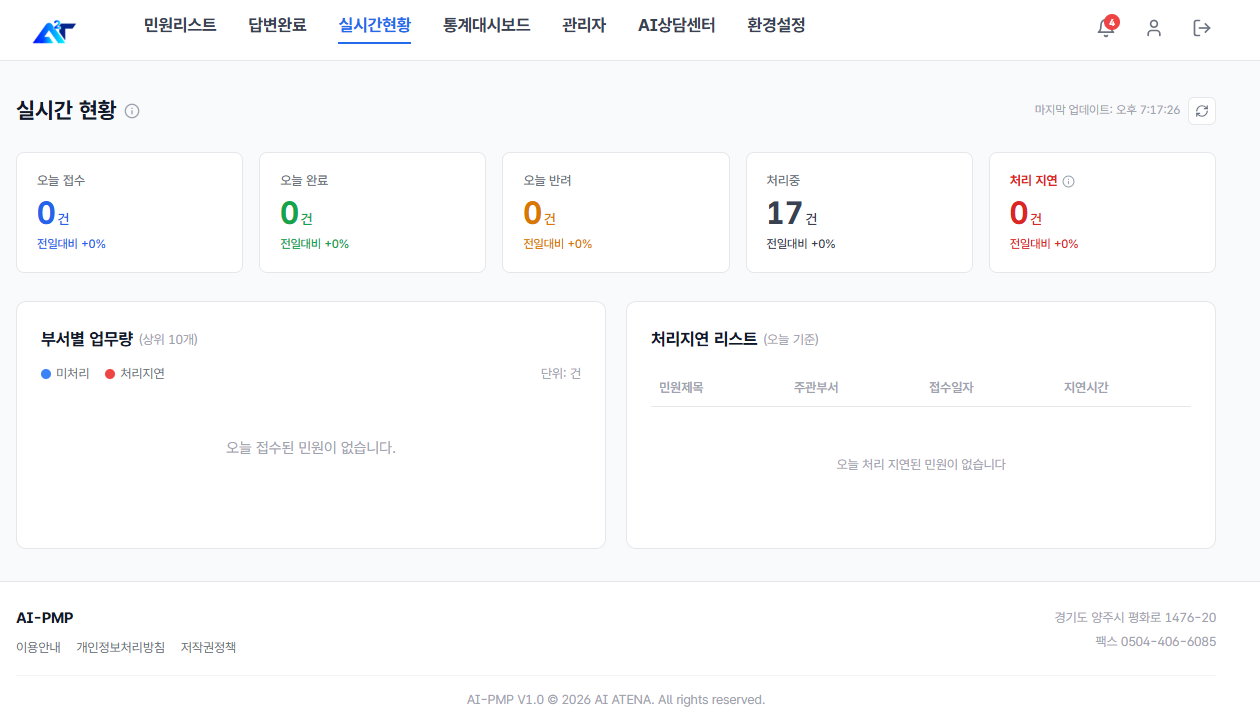The height and width of the screenshot is (720, 1260).
Task: Go to the 답변완료 menu
Action: coord(278,26)
